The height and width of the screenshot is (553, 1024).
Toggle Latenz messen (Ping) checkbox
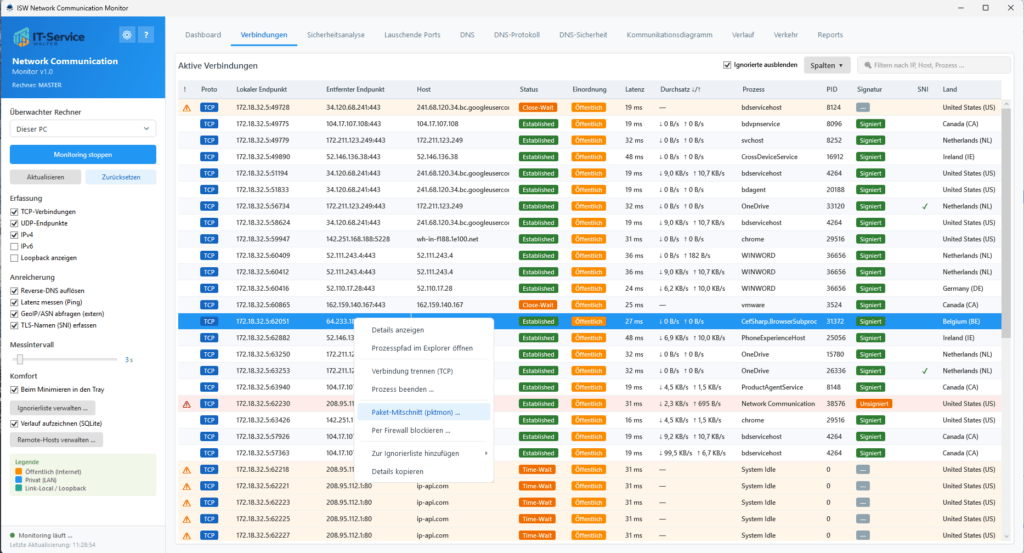point(14,302)
